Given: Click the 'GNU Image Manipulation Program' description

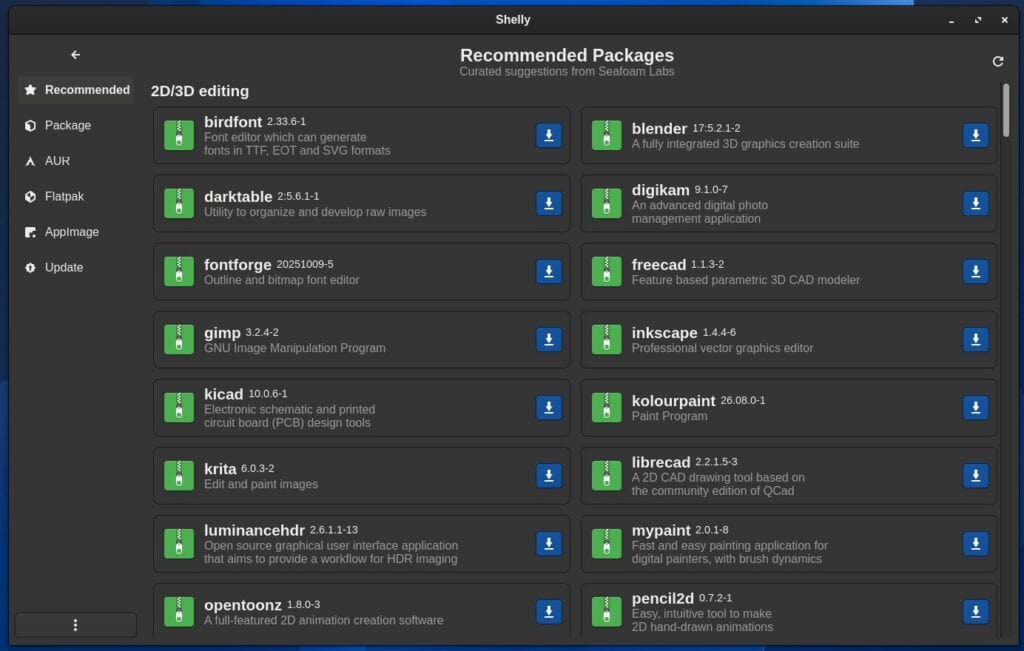Looking at the screenshot, I should pos(295,348).
